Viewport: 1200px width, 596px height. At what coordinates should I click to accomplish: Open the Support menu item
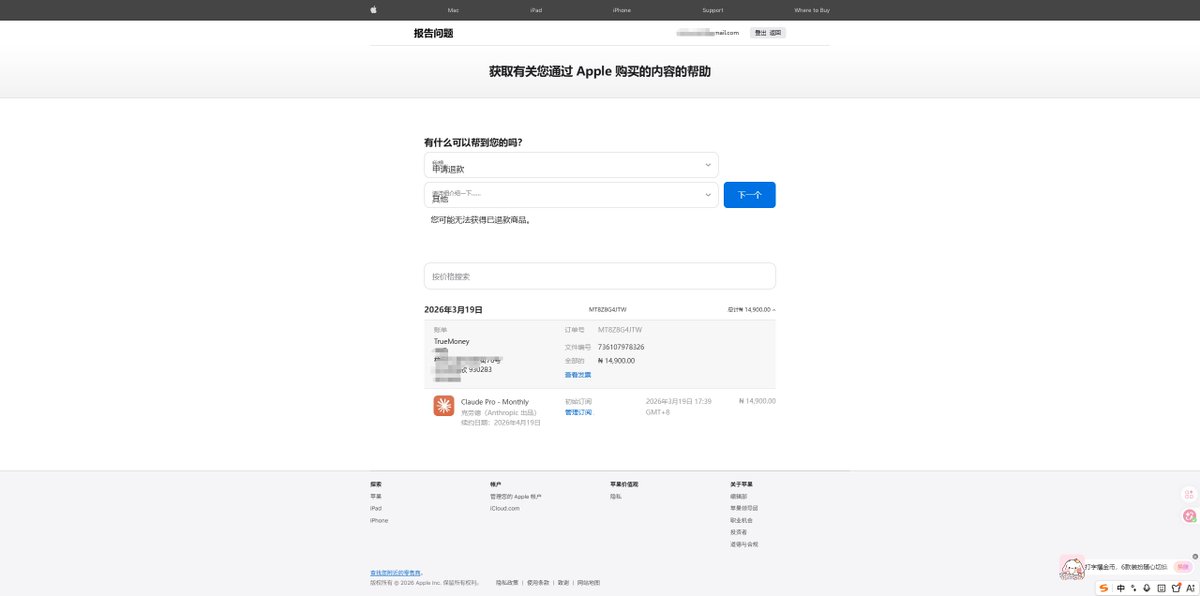(712, 9)
